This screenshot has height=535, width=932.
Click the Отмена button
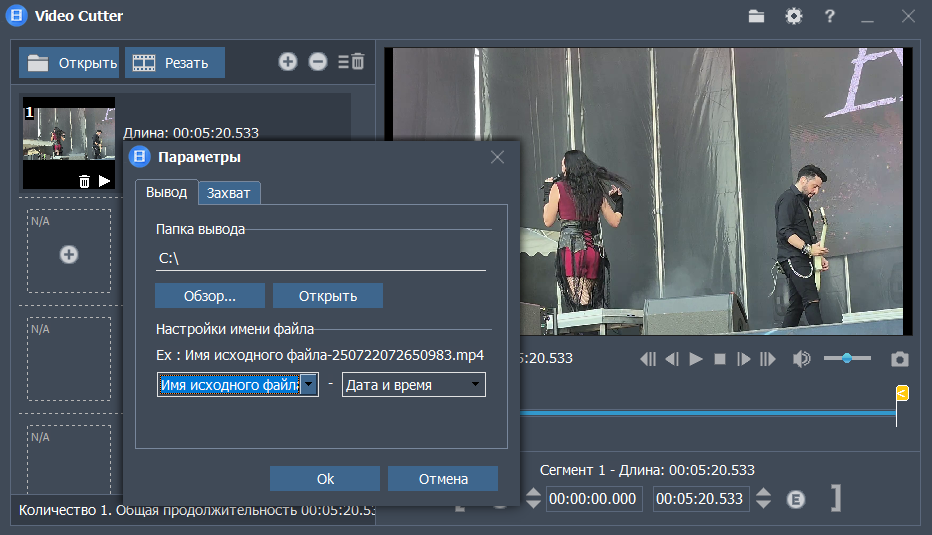(x=443, y=479)
